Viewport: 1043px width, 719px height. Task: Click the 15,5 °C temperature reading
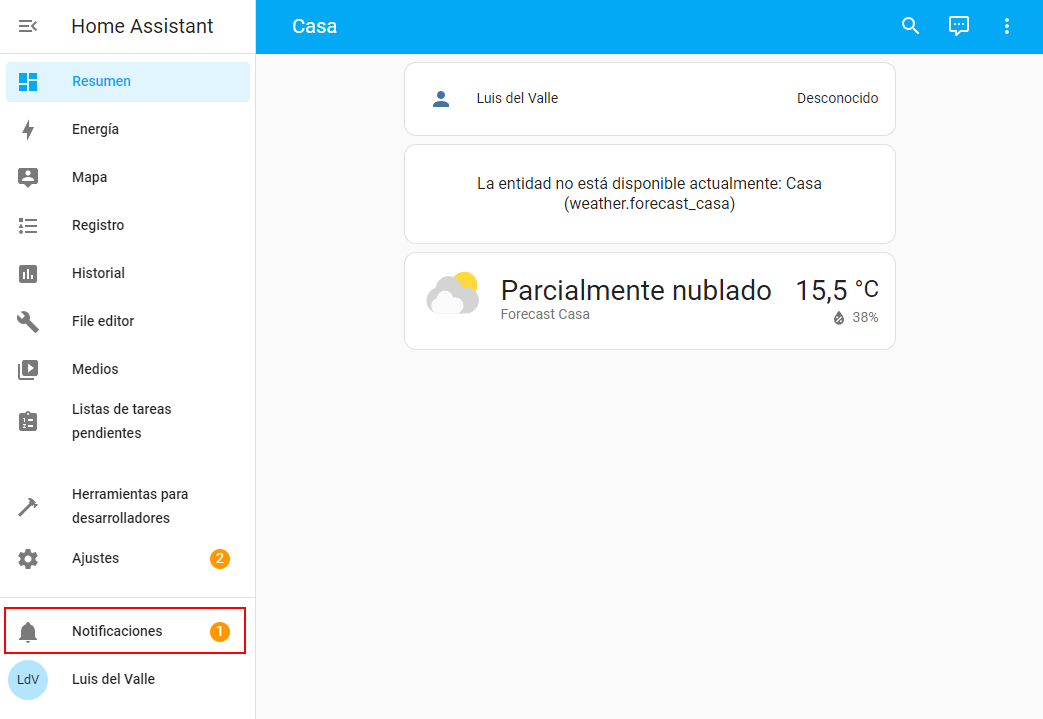(837, 290)
